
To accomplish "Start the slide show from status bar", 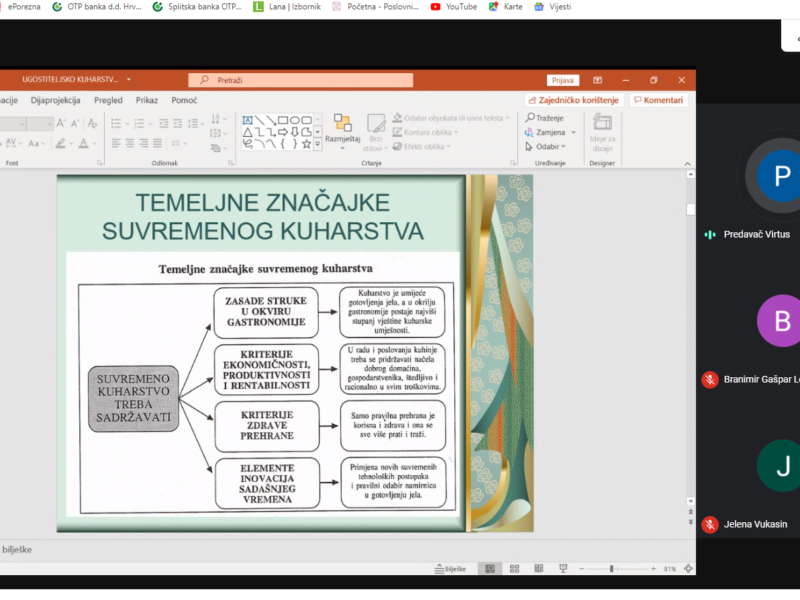I will coord(563,568).
